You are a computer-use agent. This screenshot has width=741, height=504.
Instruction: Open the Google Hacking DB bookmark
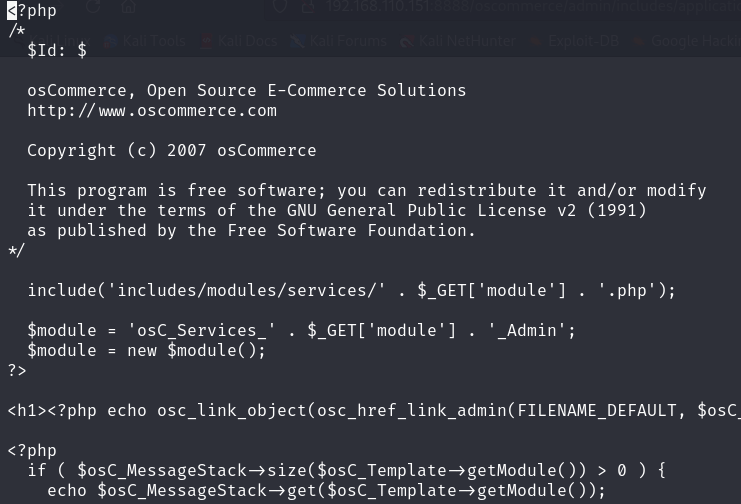tap(686, 41)
